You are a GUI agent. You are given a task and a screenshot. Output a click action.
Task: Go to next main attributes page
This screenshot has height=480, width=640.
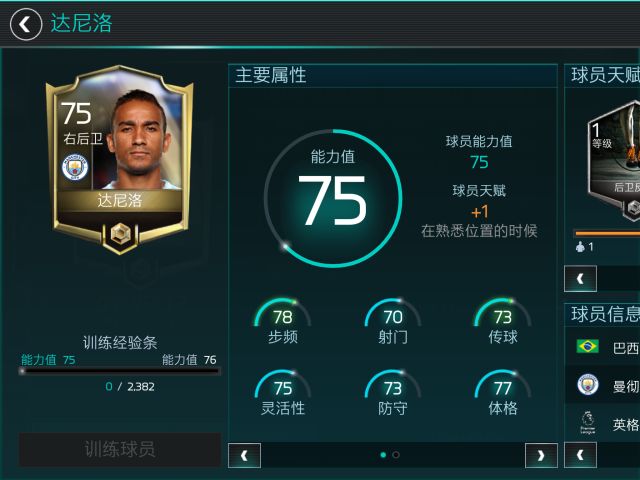pos(541,455)
